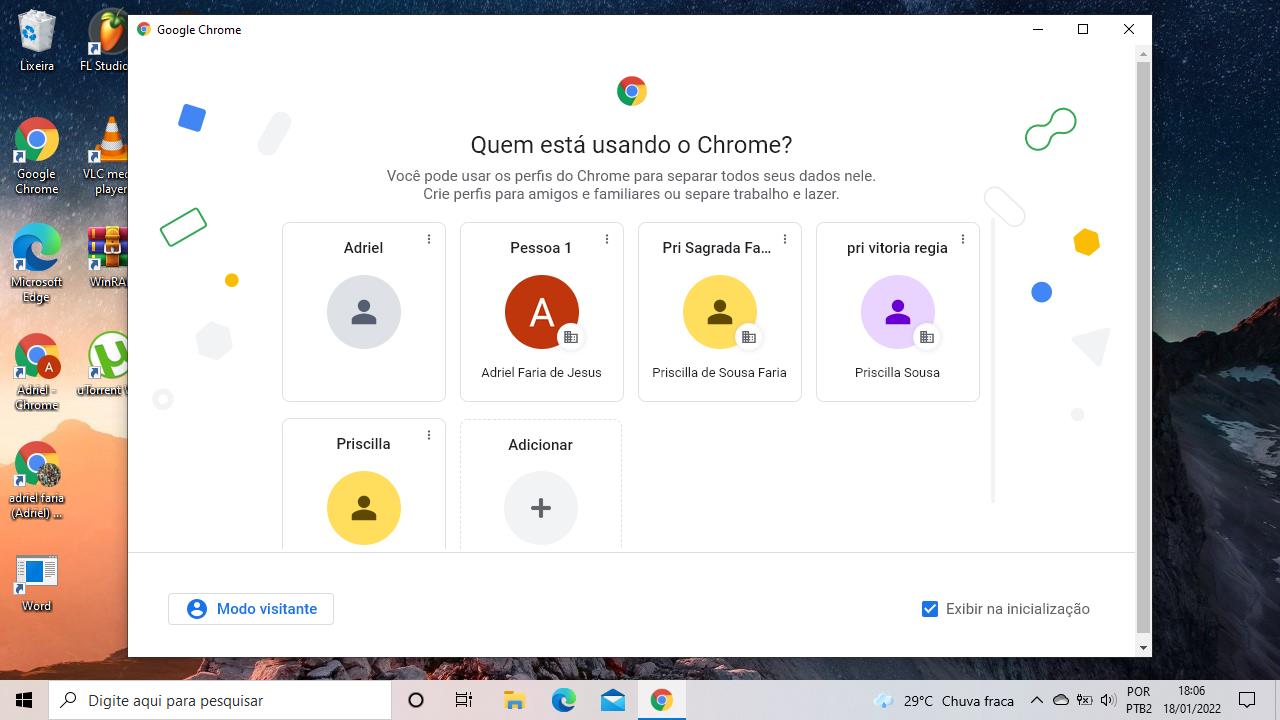Select the Priscilla profile yellow avatar
Screen dimensions: 1280x720
coord(363,508)
